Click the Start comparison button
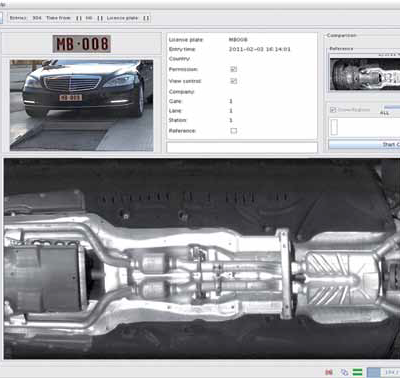This screenshot has height=378, width=400. (364, 144)
